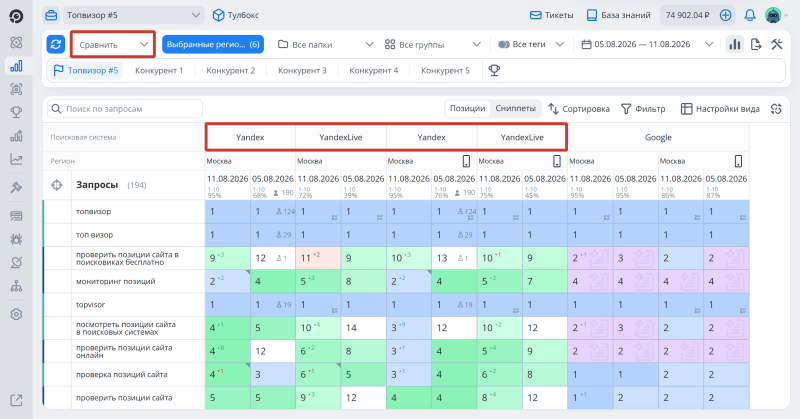Click the sync icon right of Настройки вида

click(x=776, y=109)
